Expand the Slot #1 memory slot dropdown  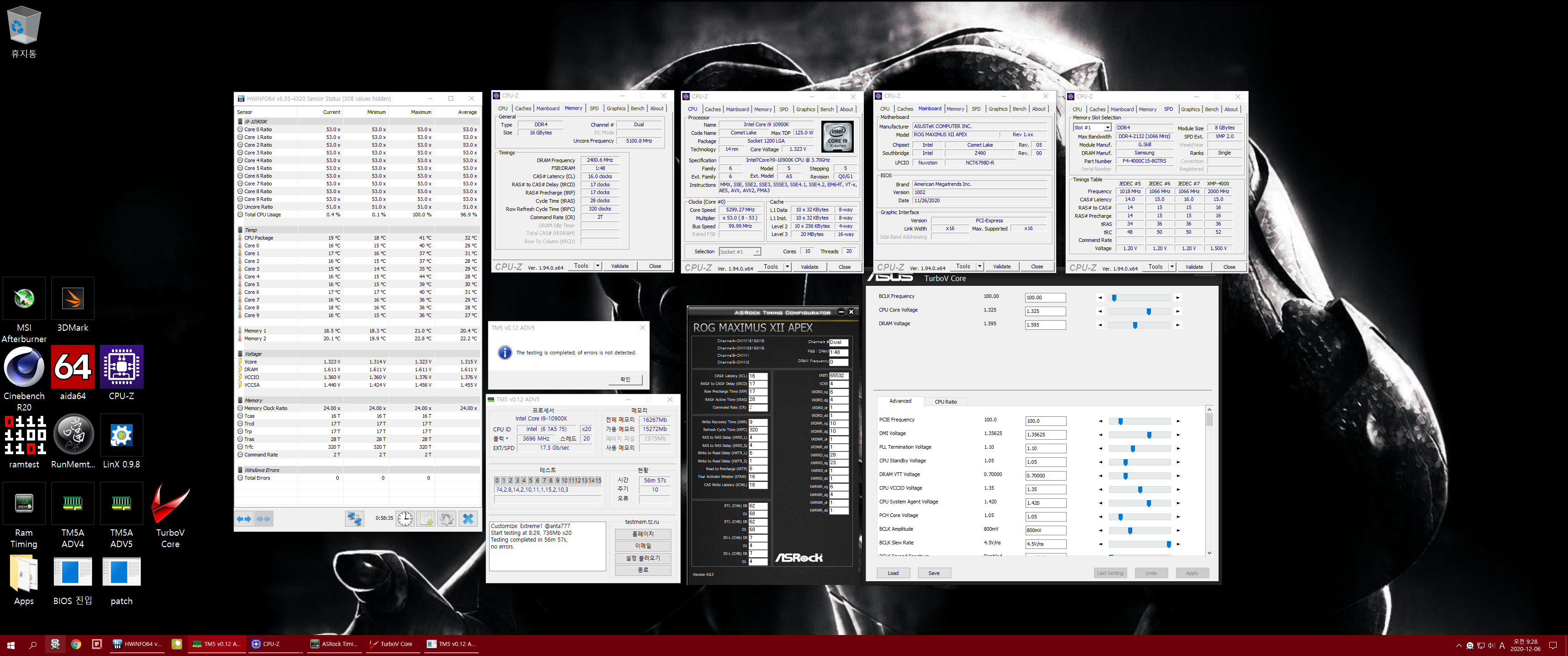click(1107, 128)
